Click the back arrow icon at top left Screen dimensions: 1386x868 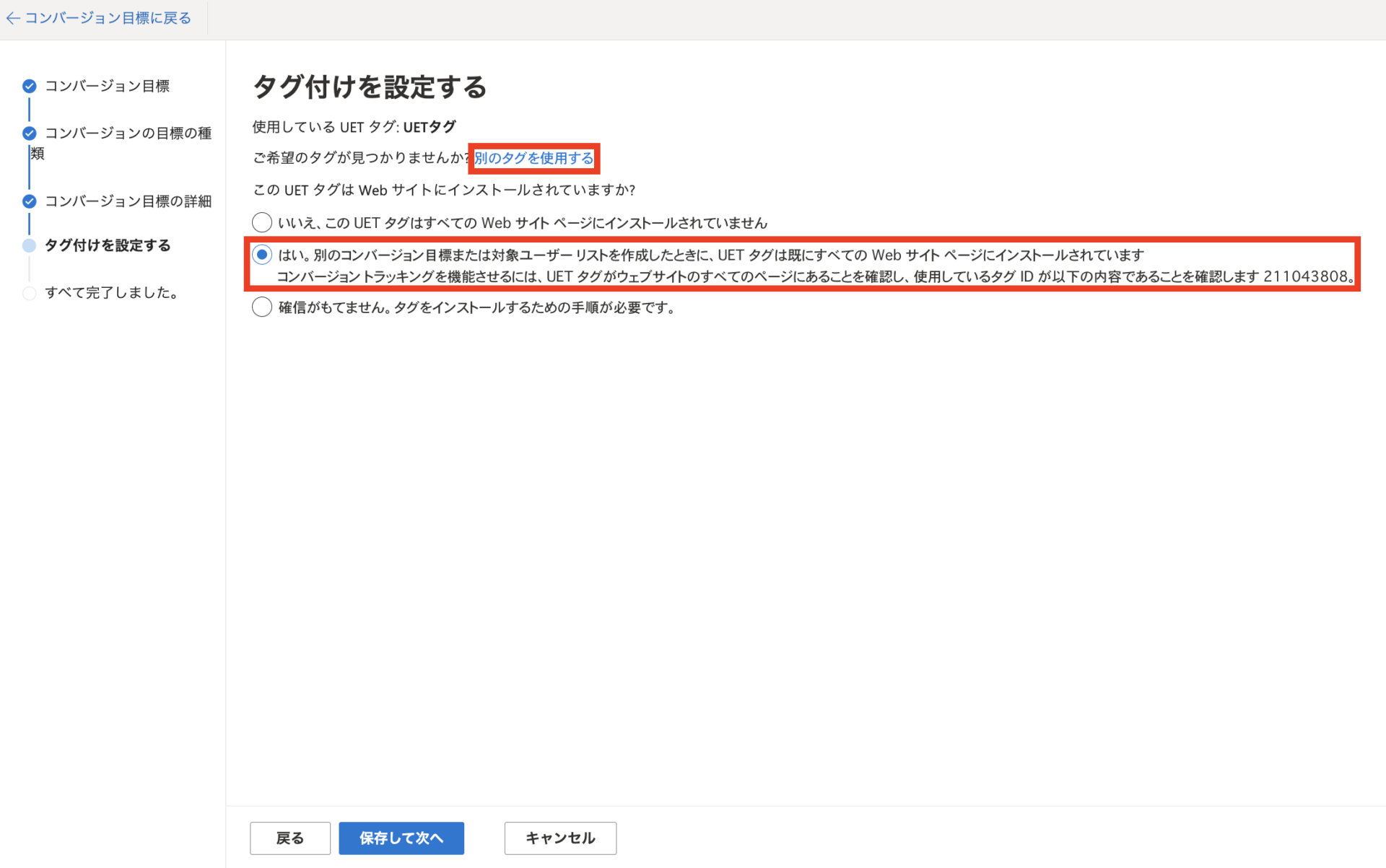pos(12,18)
